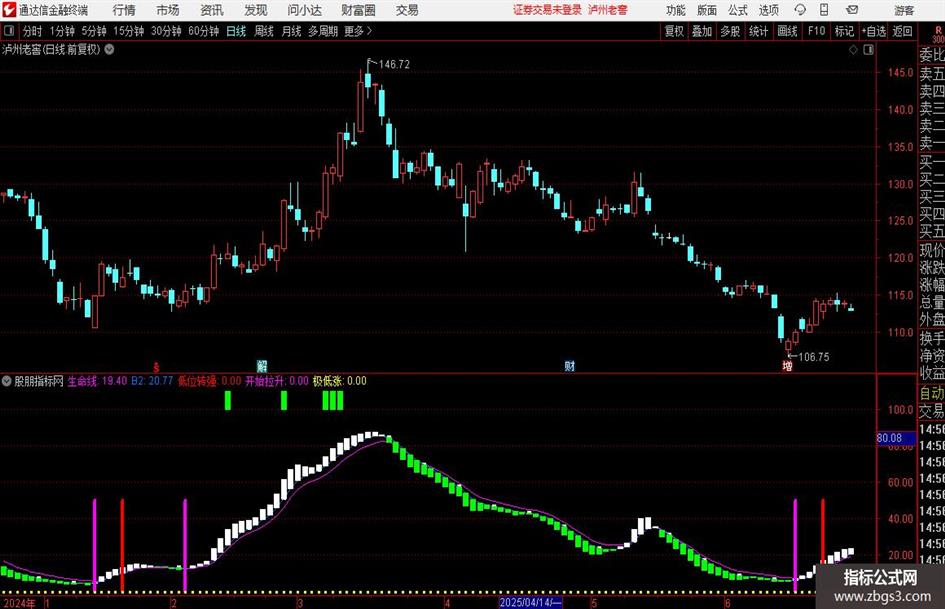Click the 标记 mark button
This screenshot has height=609, width=945.
pos(844,31)
